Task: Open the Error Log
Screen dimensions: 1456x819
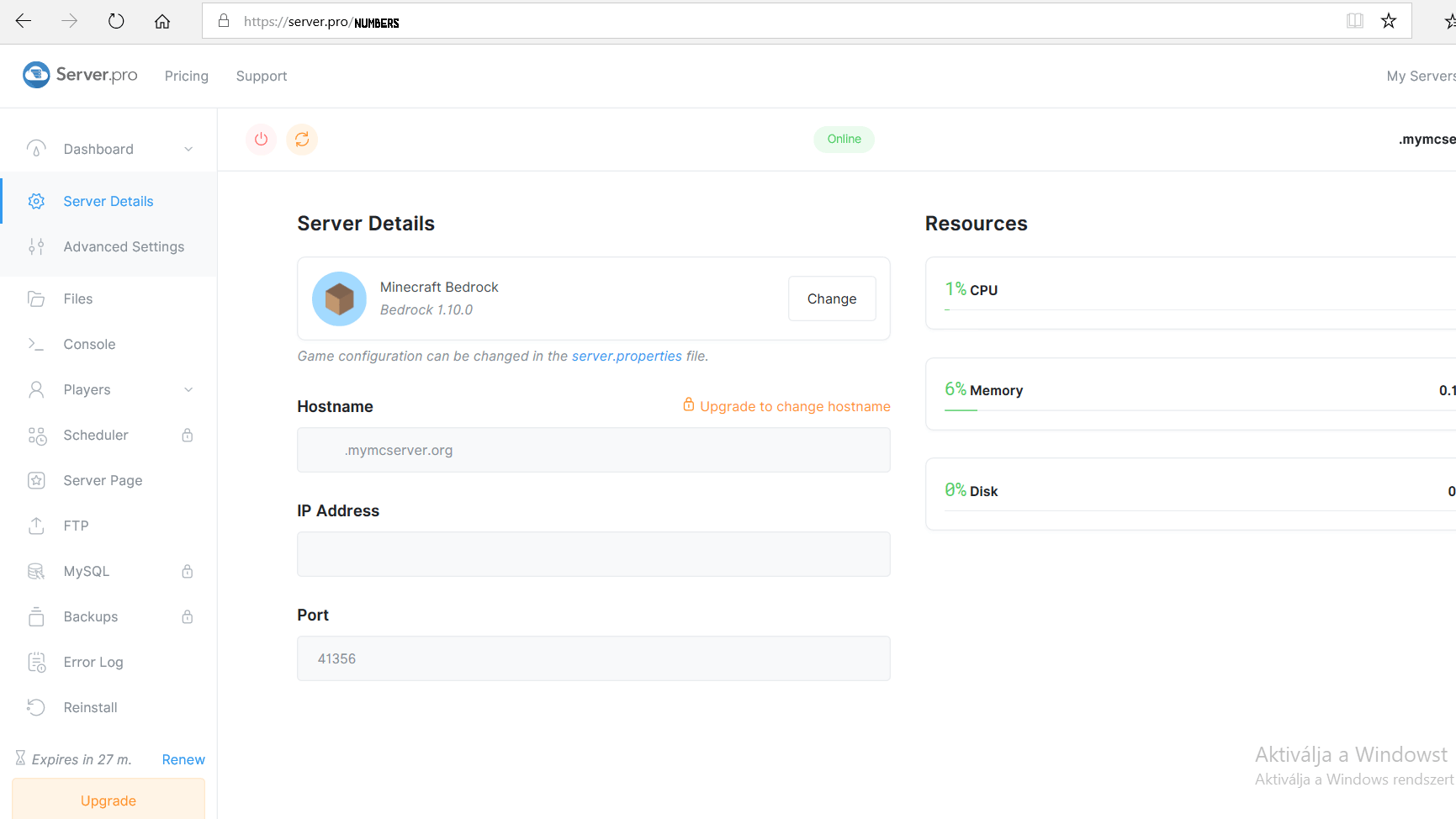Action: pyautogui.click(x=93, y=662)
